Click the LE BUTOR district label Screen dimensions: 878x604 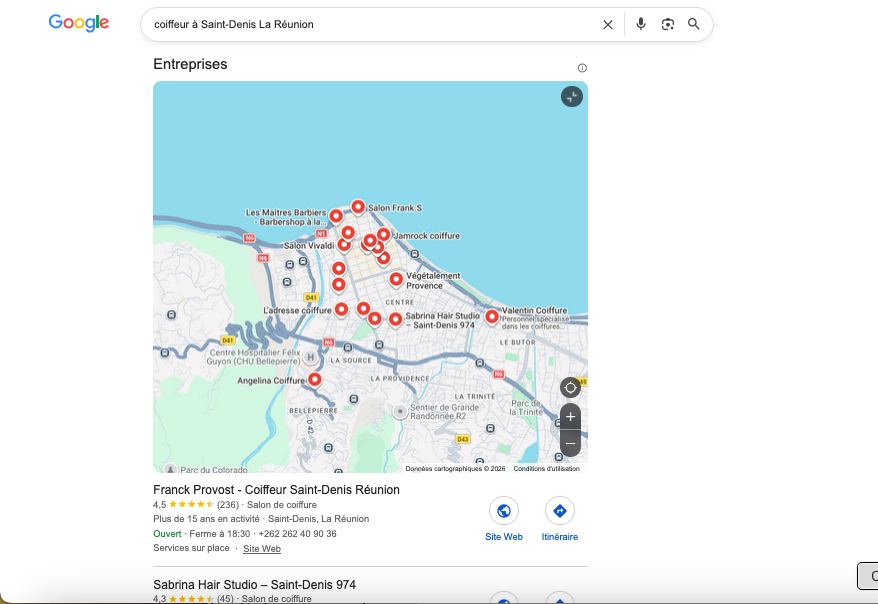(x=517, y=342)
